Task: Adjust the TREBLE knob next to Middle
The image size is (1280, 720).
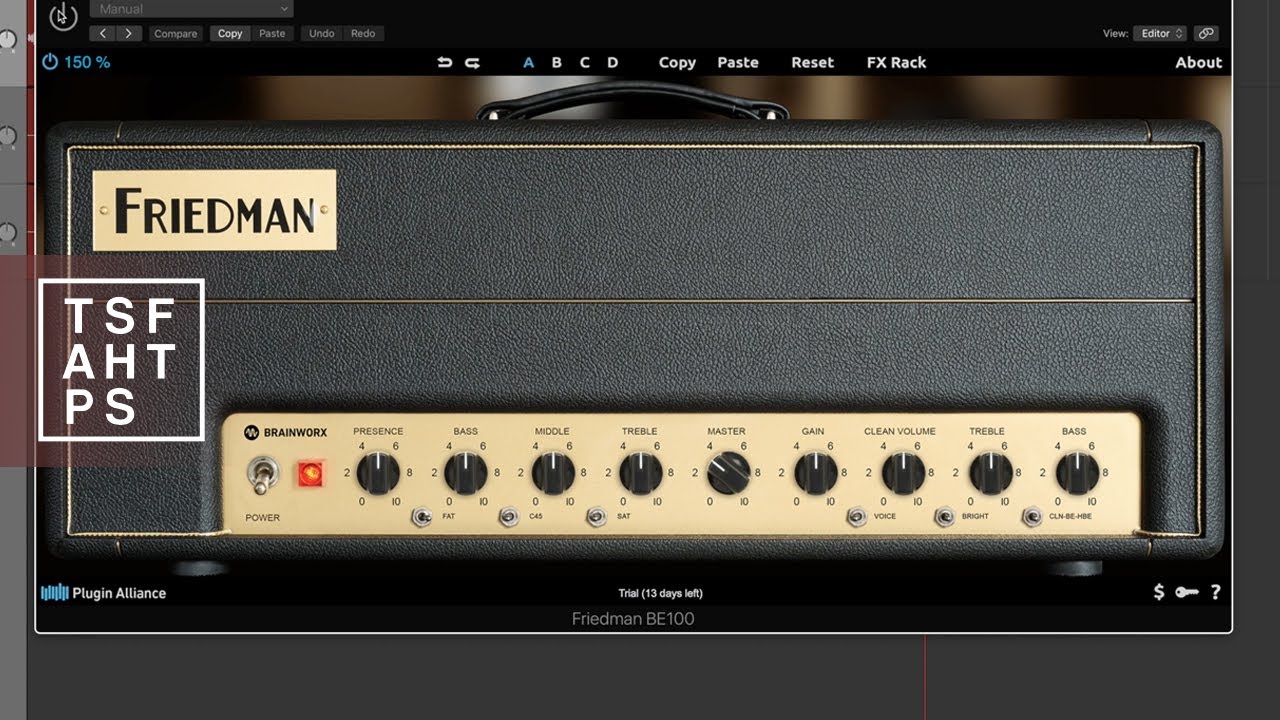Action: click(640, 473)
